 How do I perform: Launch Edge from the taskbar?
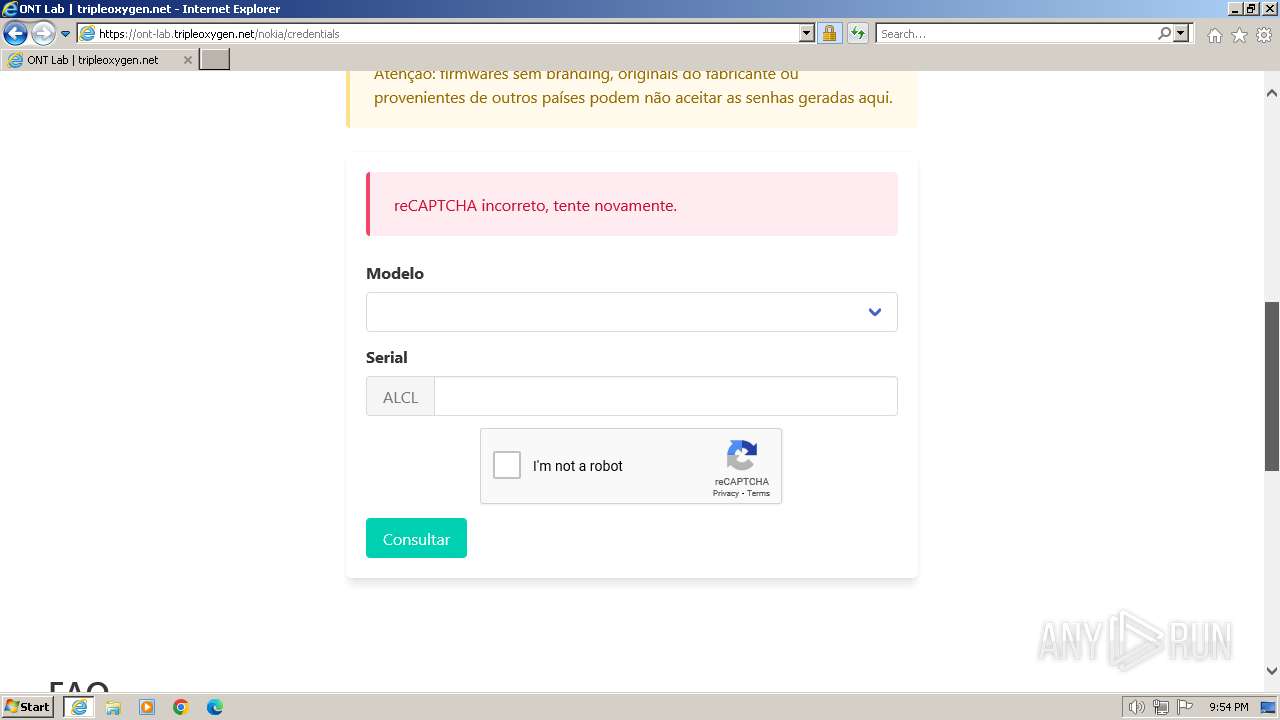215,707
